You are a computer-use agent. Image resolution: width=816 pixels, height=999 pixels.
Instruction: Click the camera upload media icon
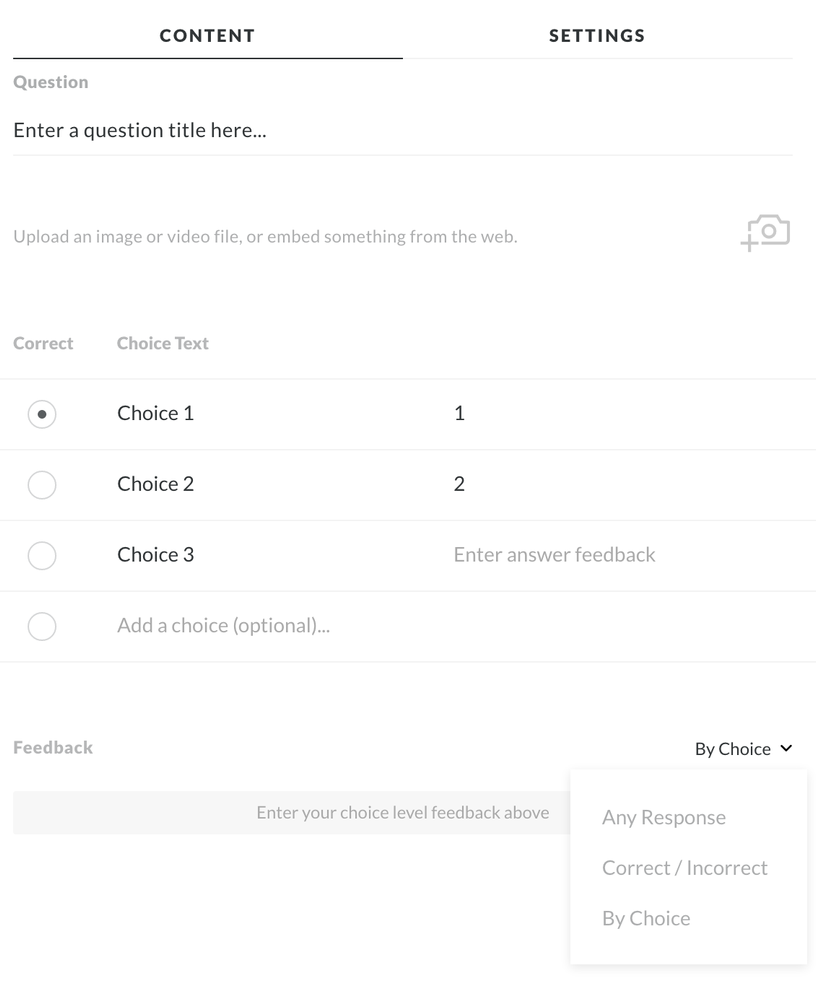(x=766, y=233)
